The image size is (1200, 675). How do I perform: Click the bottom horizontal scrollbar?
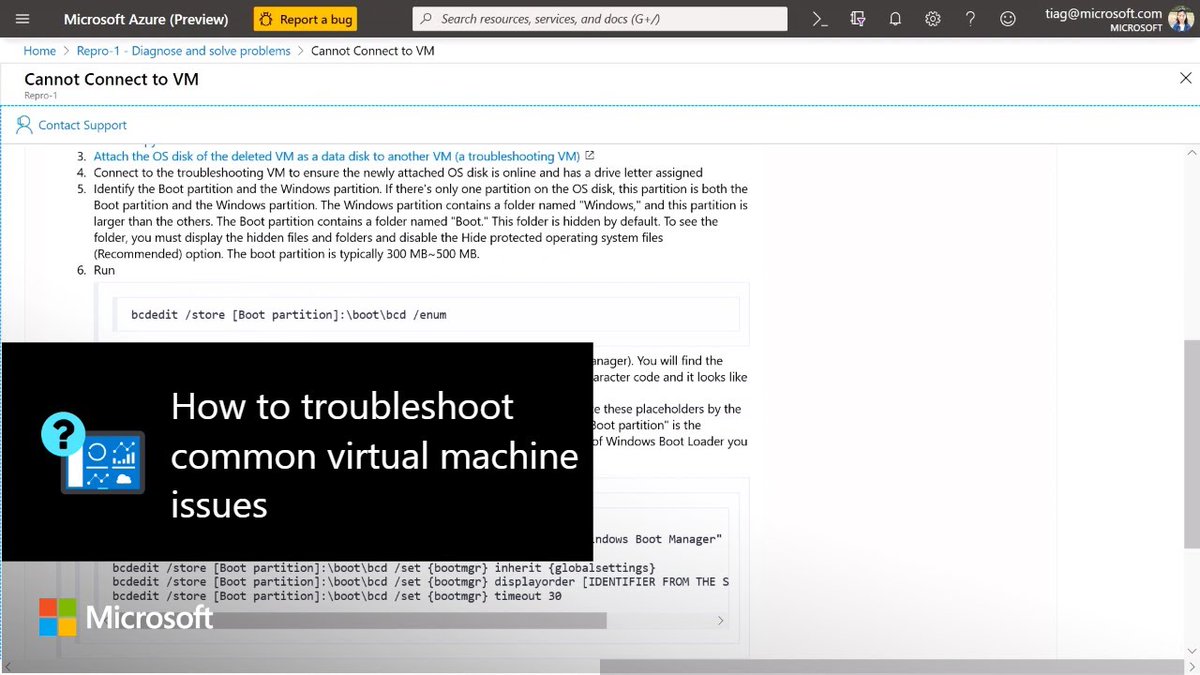point(893,666)
